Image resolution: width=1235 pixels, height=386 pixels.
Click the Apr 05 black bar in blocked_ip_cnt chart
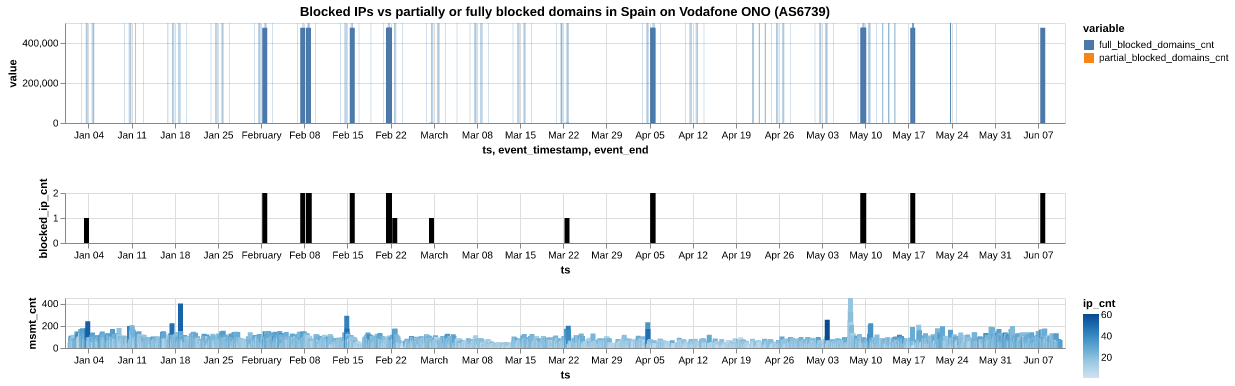click(x=652, y=218)
